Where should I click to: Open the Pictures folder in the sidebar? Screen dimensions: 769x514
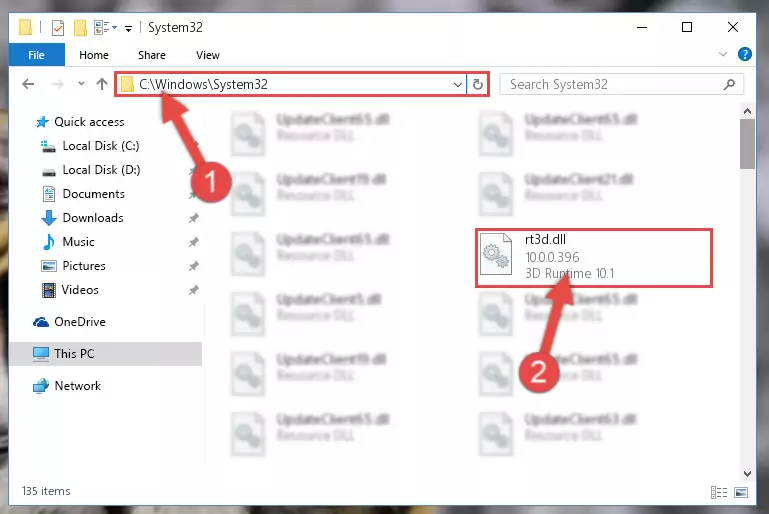pyautogui.click(x=83, y=266)
